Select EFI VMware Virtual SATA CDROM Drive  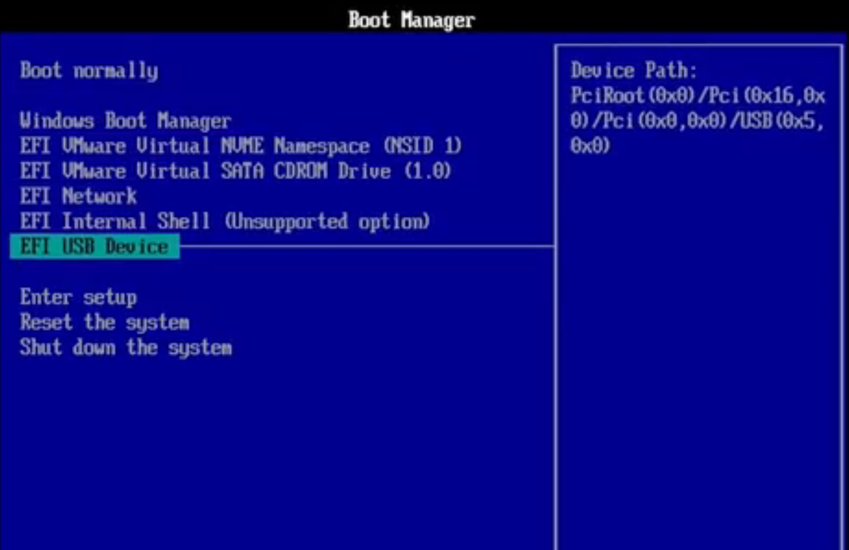click(236, 171)
